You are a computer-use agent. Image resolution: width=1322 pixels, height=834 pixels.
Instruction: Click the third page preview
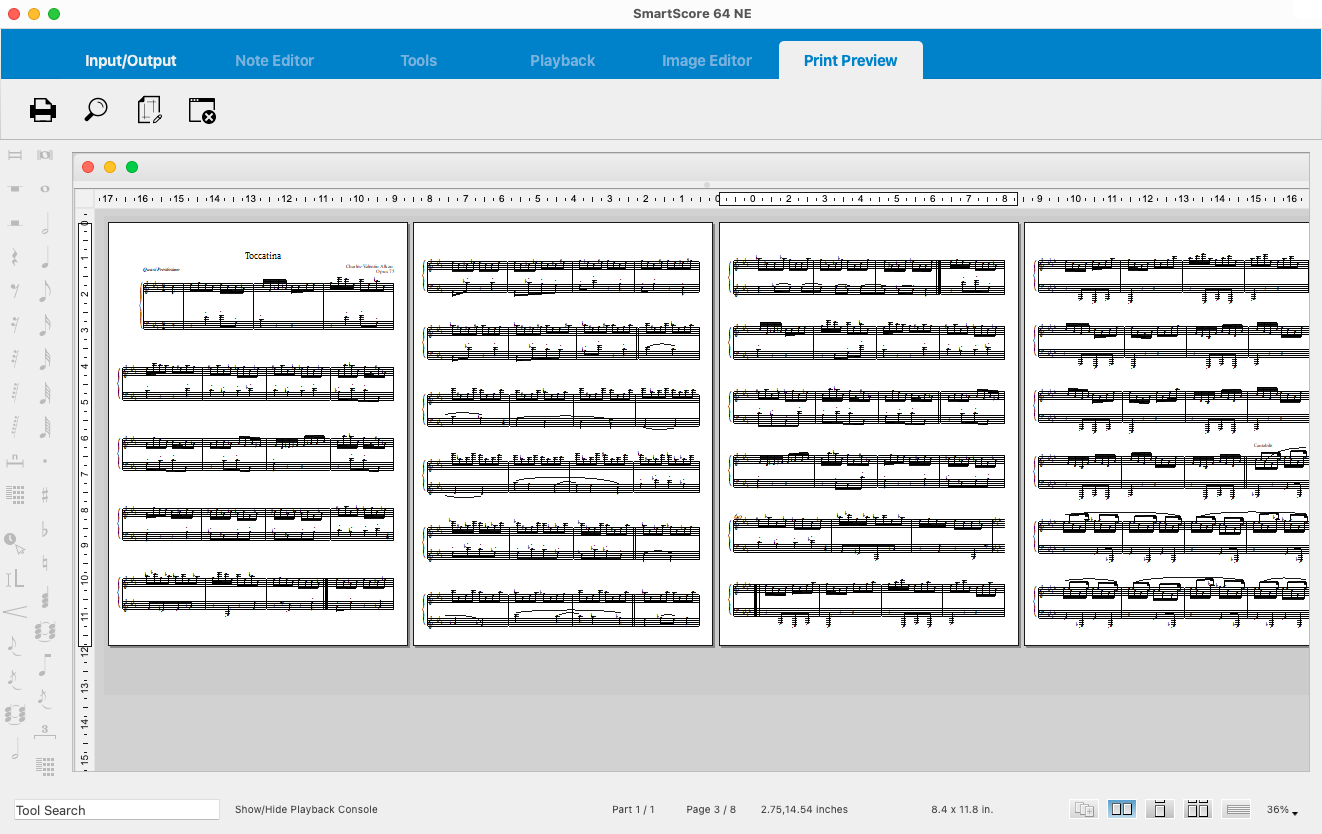[869, 434]
